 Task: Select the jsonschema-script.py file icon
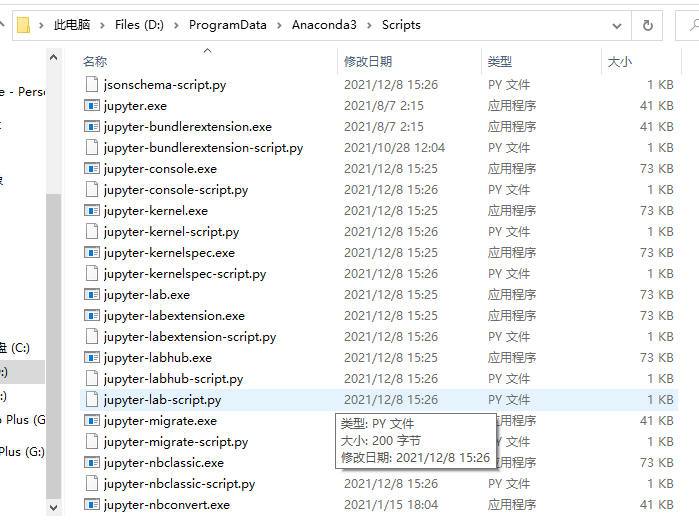(x=92, y=84)
